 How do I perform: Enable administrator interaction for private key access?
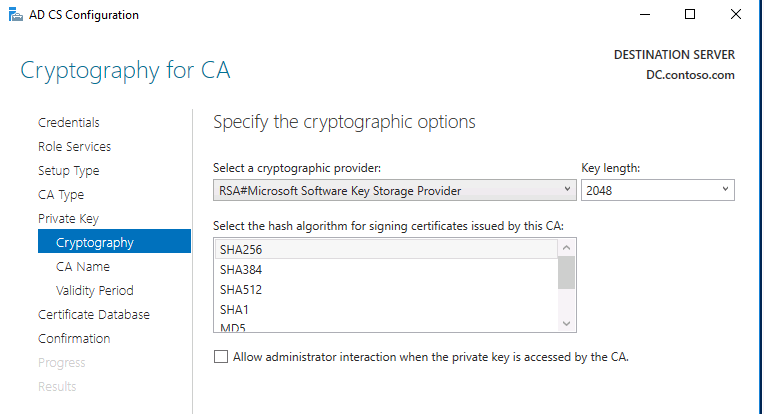pos(221,356)
